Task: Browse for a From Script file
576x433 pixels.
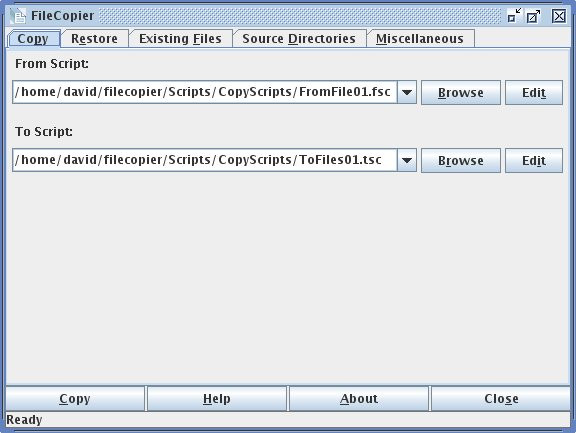Action: click(461, 93)
